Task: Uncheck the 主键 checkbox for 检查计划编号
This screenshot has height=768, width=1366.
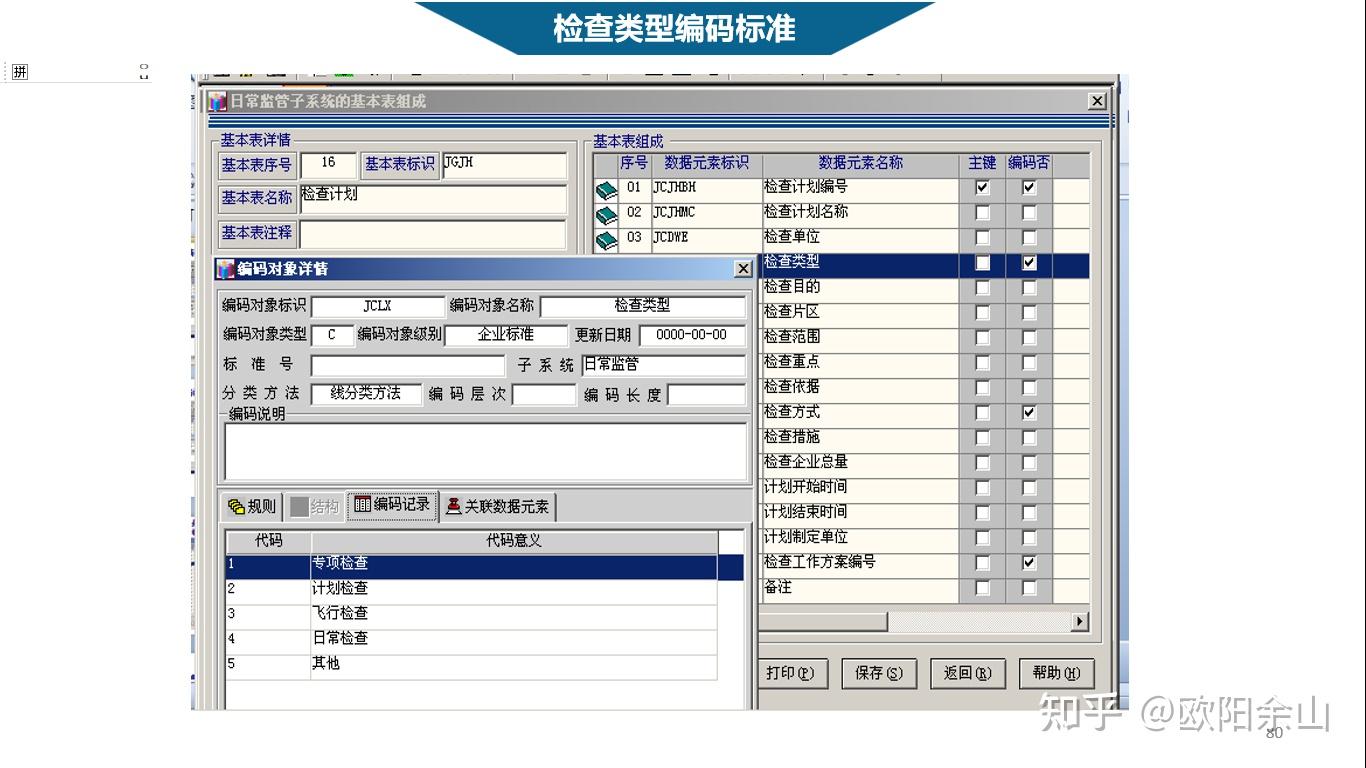Action: 981,187
